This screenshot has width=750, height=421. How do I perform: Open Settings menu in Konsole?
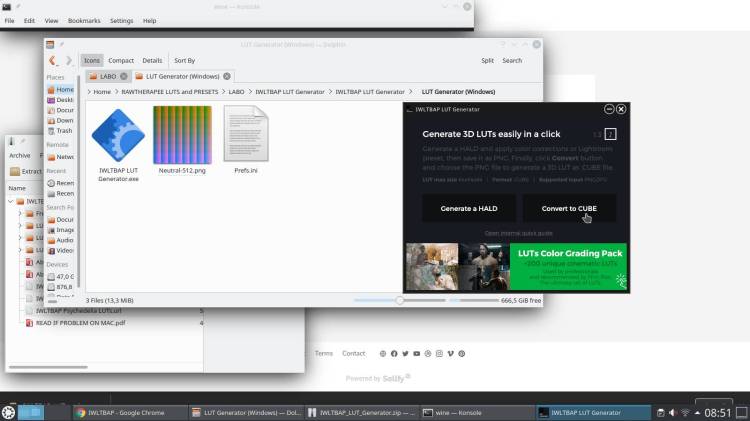tap(121, 21)
